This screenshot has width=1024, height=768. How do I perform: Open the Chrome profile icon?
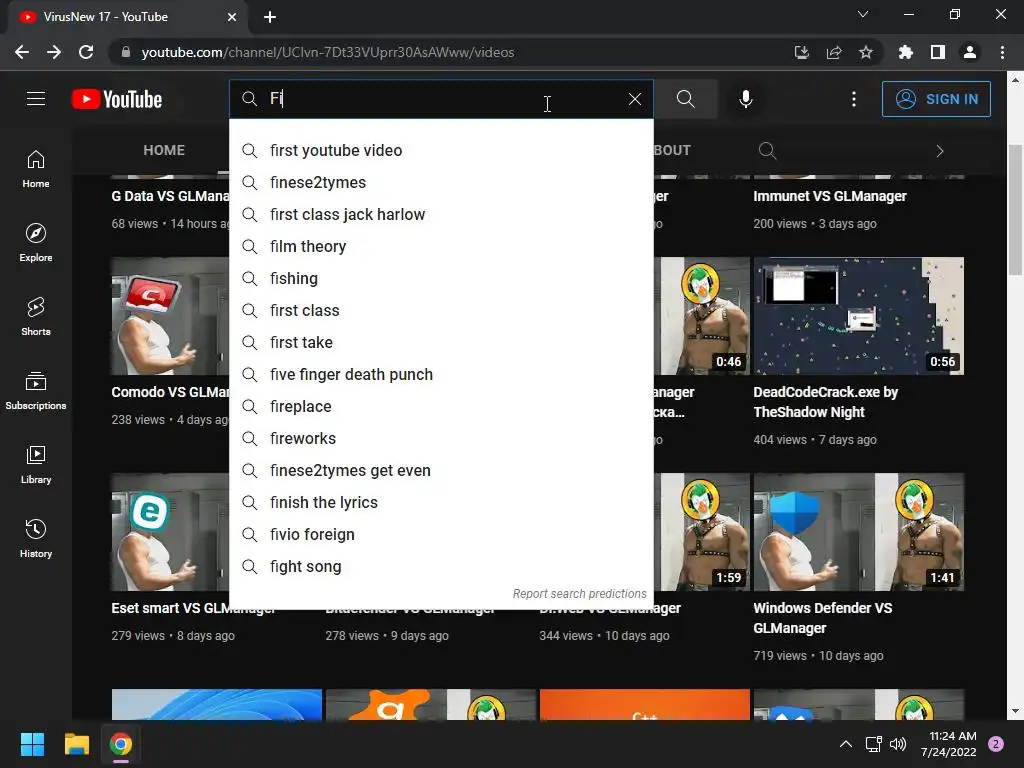970,52
